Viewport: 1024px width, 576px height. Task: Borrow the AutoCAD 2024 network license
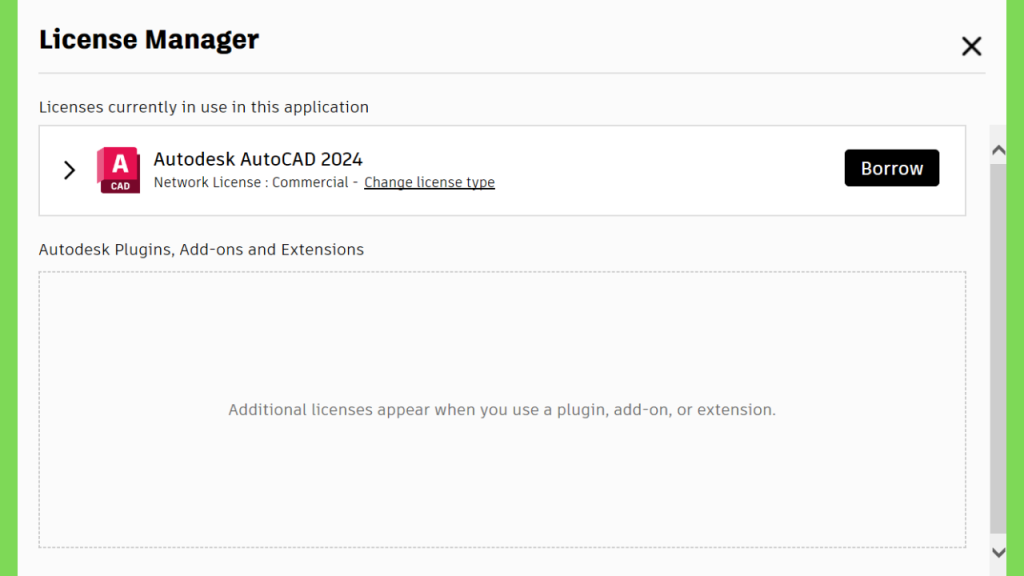click(x=891, y=168)
